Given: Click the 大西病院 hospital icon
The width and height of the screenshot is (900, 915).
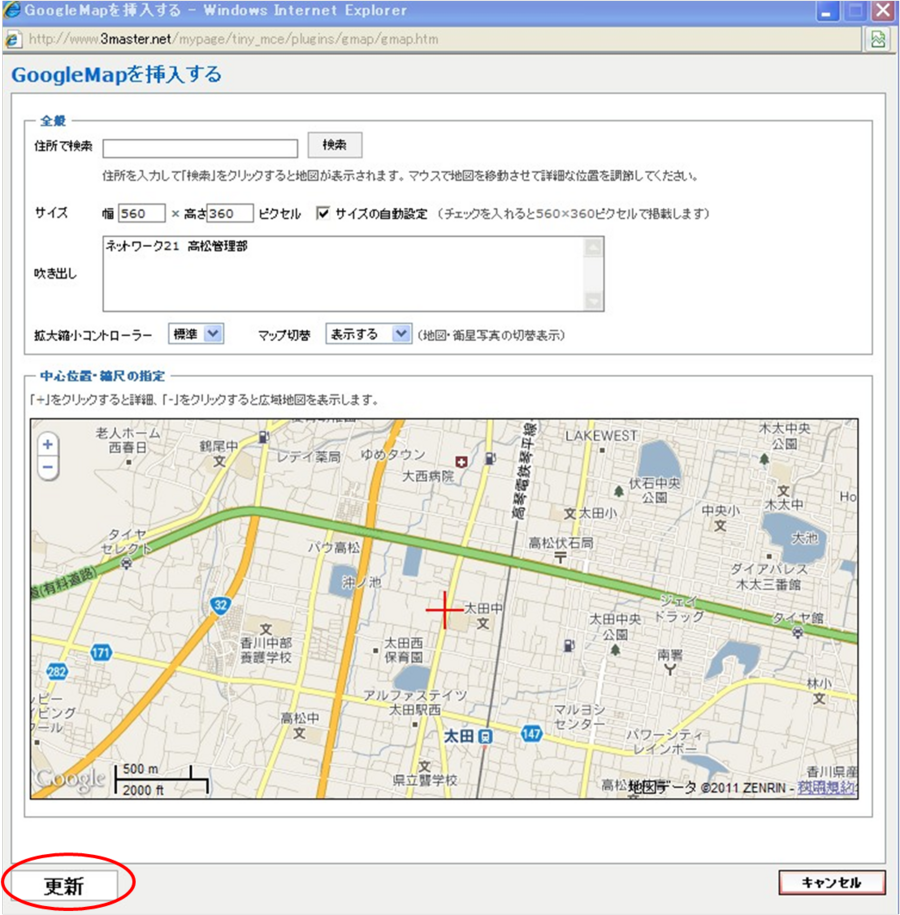Looking at the screenshot, I should point(461,463).
